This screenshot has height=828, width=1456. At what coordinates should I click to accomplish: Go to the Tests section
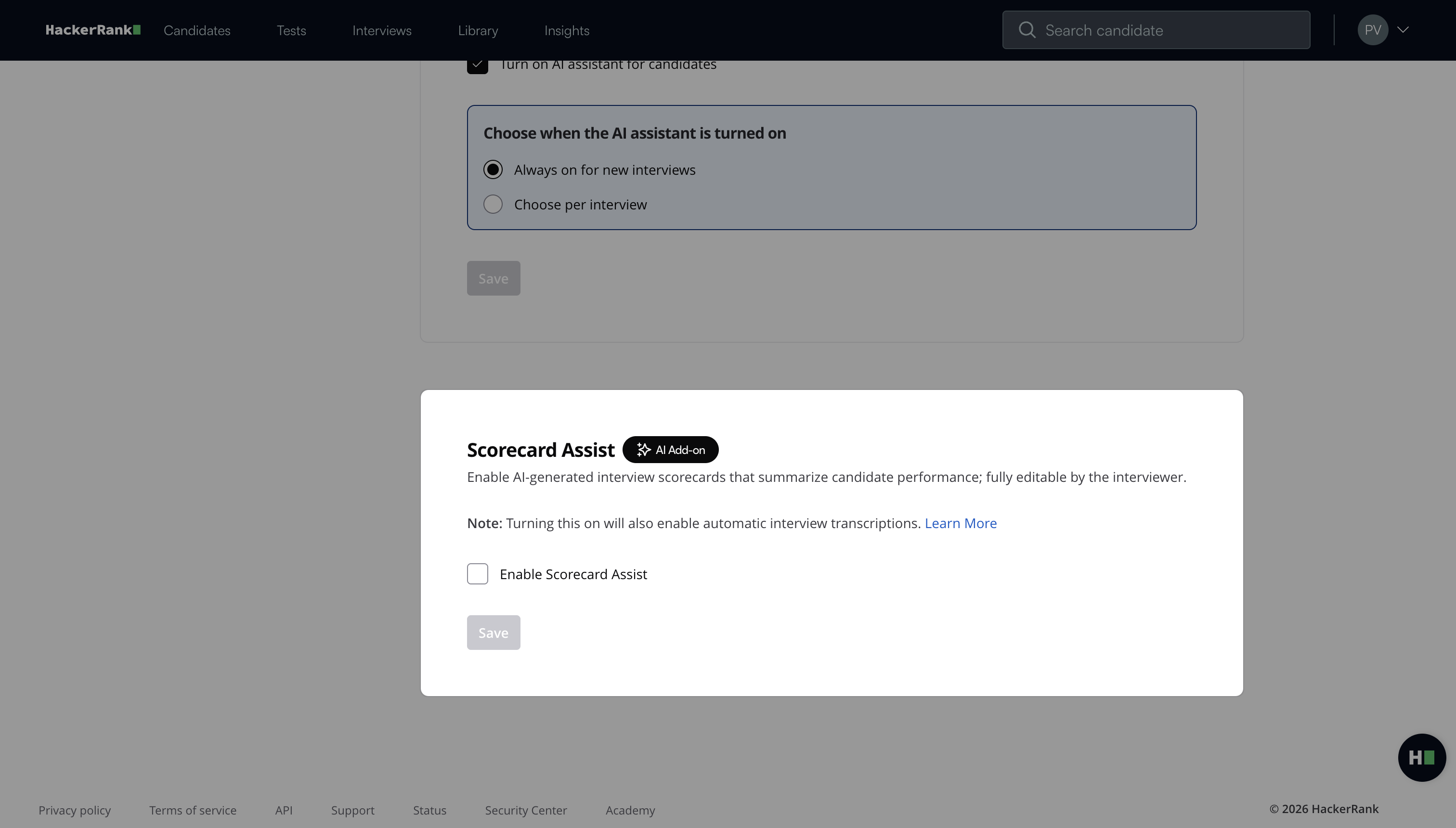click(291, 31)
